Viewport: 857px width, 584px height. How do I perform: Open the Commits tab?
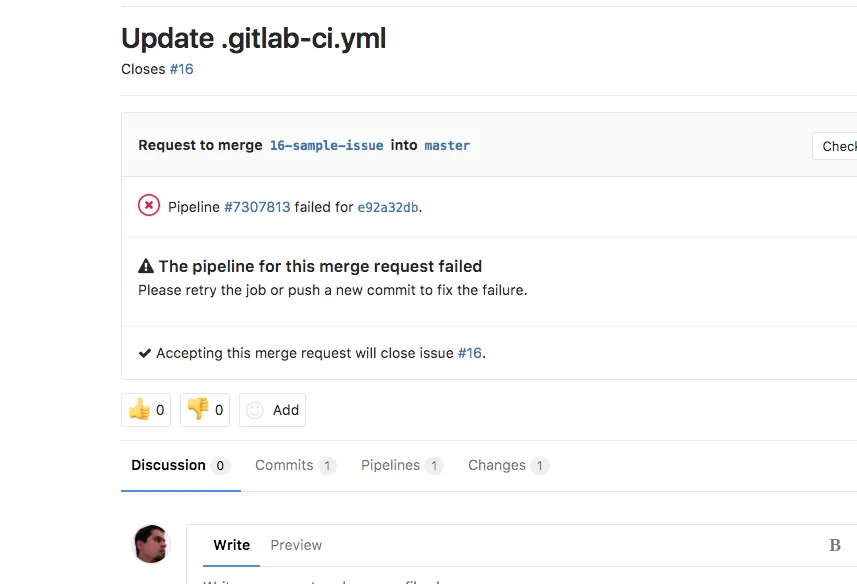point(284,465)
